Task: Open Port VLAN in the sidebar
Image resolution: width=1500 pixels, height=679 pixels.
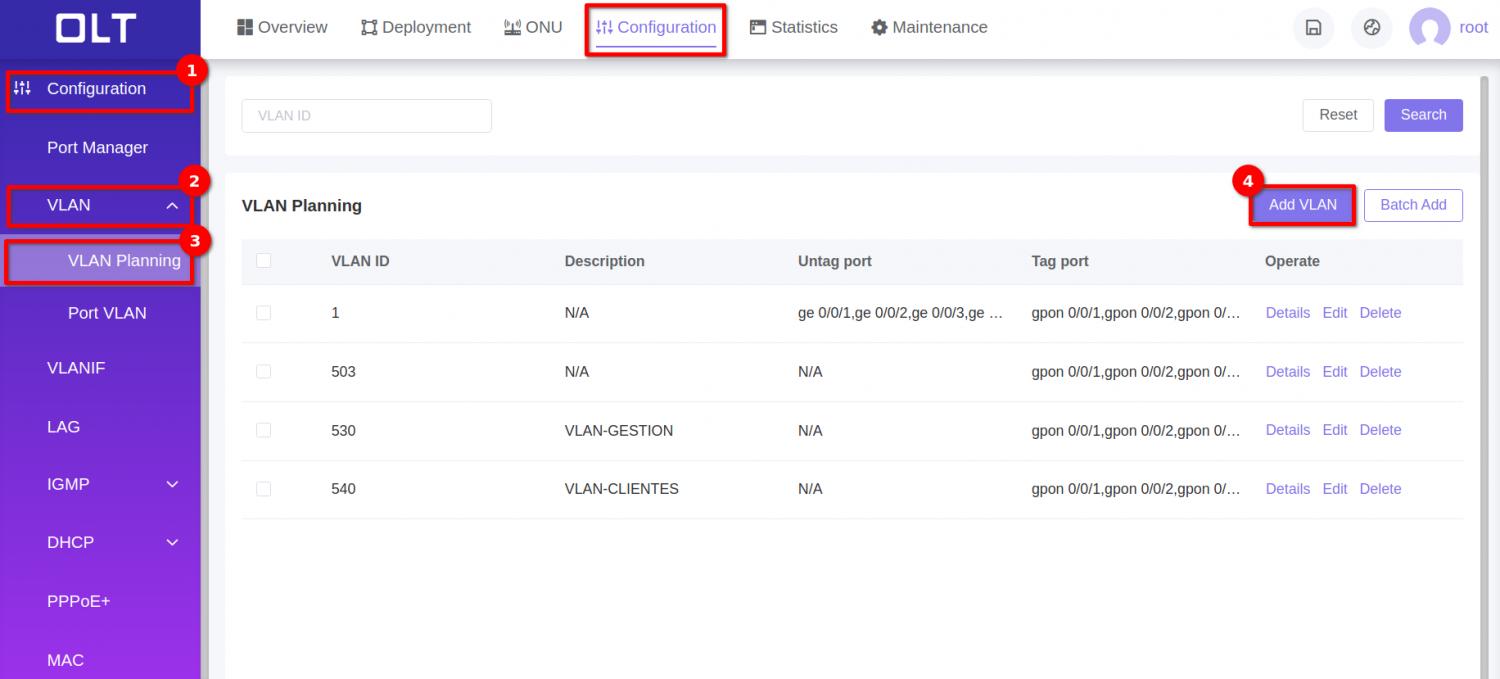Action: tap(107, 313)
